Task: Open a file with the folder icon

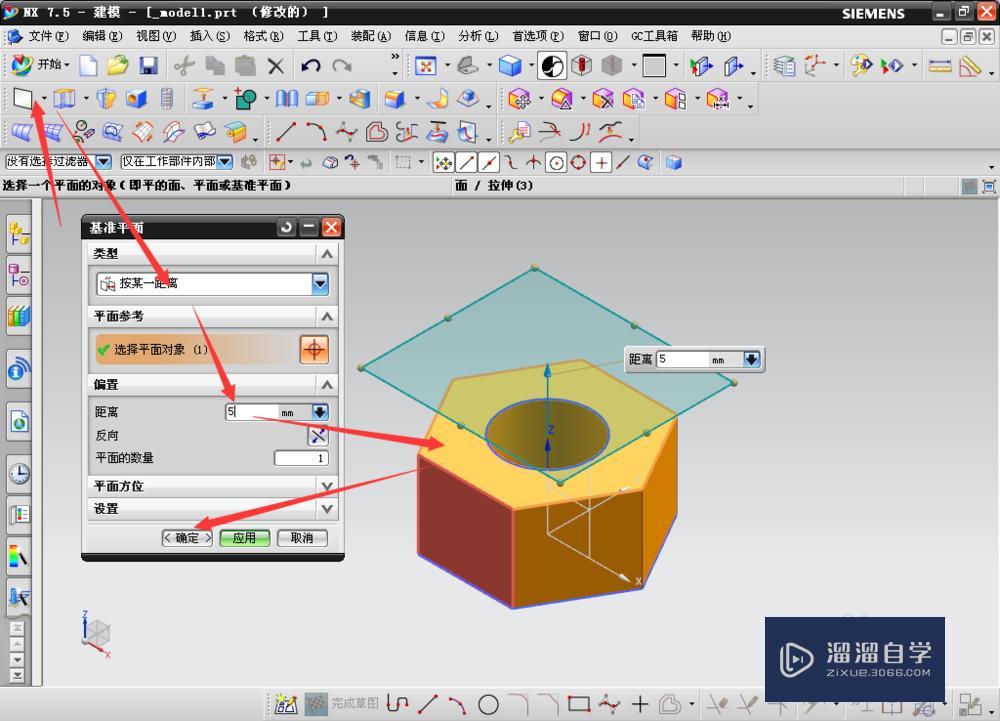Action: tap(118, 65)
